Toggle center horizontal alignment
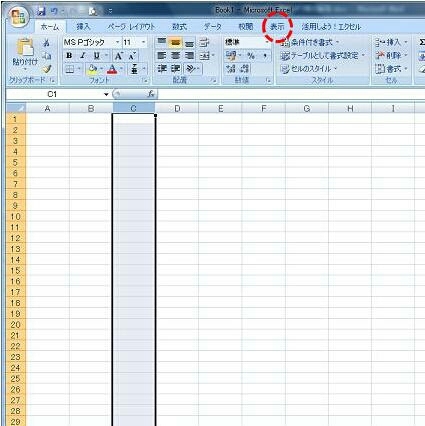 tap(176, 56)
